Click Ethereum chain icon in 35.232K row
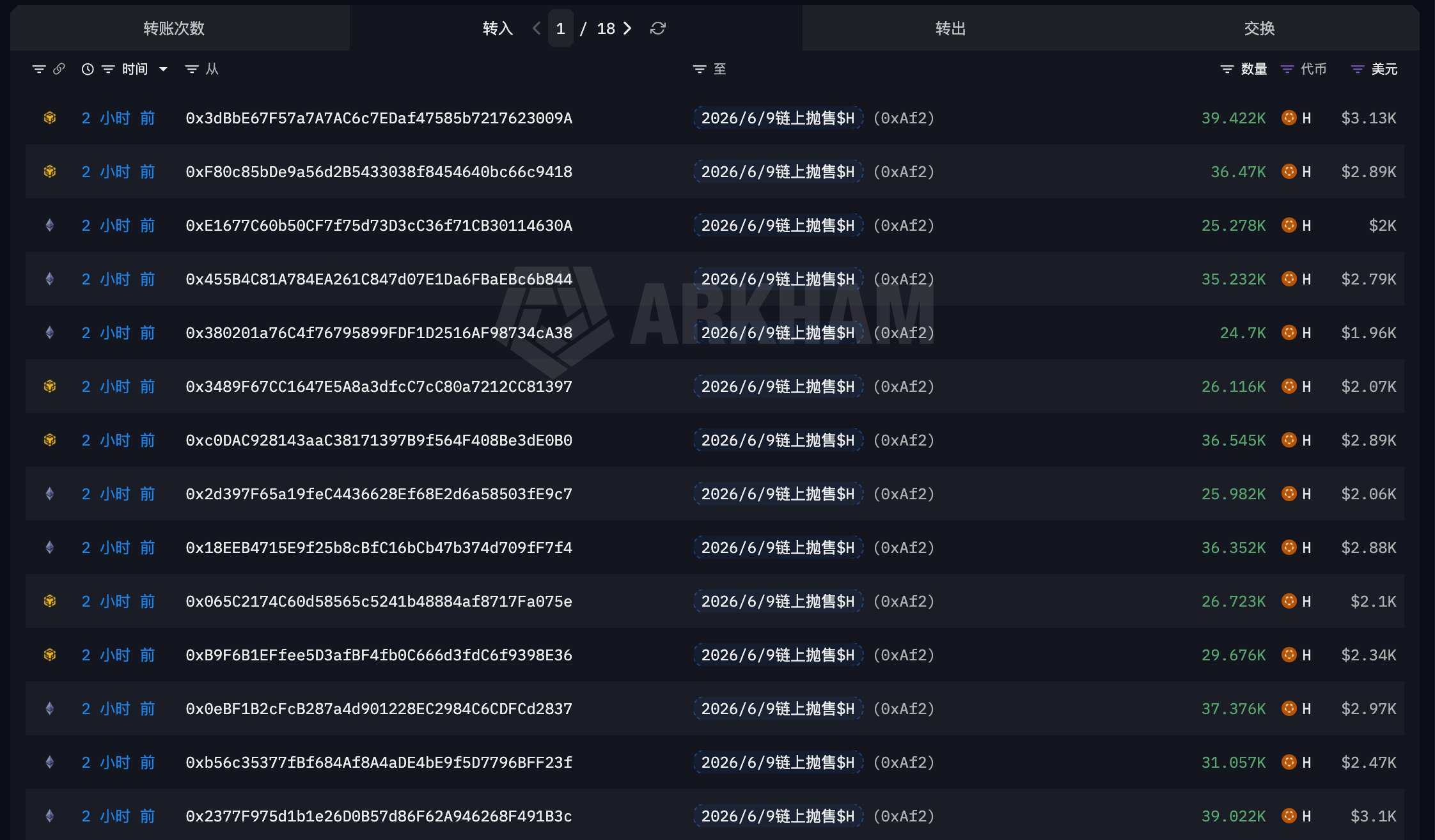Viewport: 1435px width, 840px height. [50, 279]
